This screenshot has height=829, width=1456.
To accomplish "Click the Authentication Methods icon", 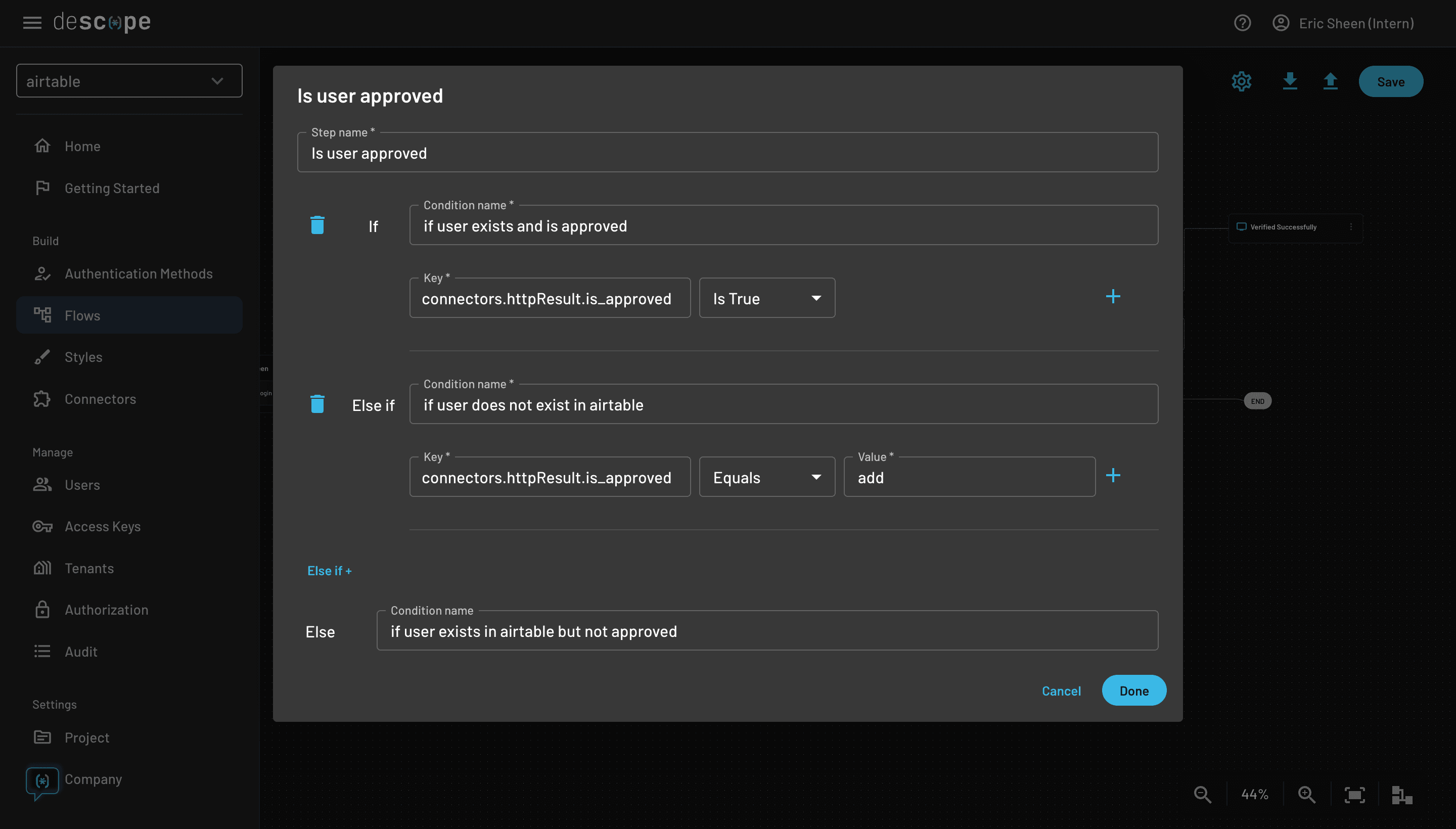I will [x=41, y=273].
